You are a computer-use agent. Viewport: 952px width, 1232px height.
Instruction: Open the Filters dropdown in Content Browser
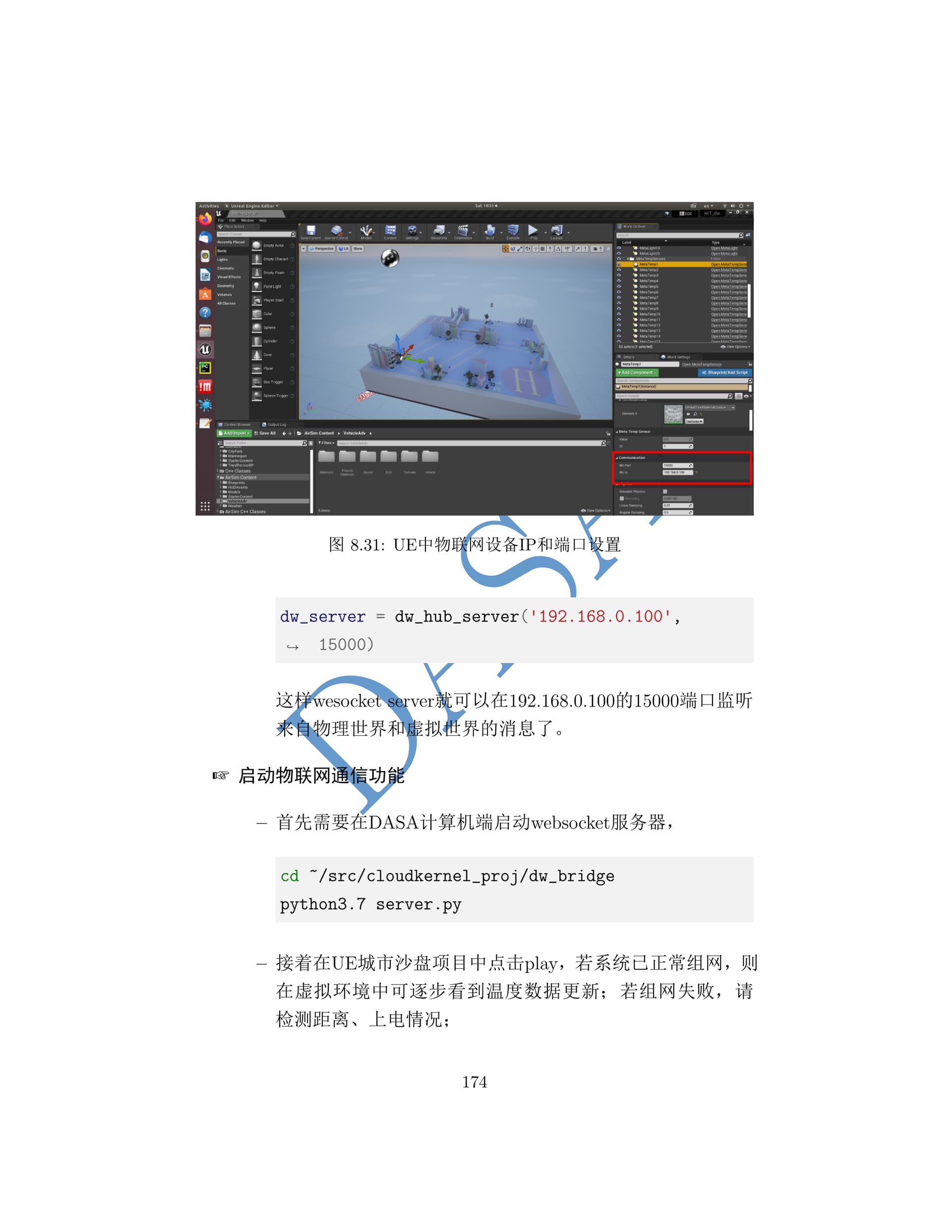(x=326, y=443)
